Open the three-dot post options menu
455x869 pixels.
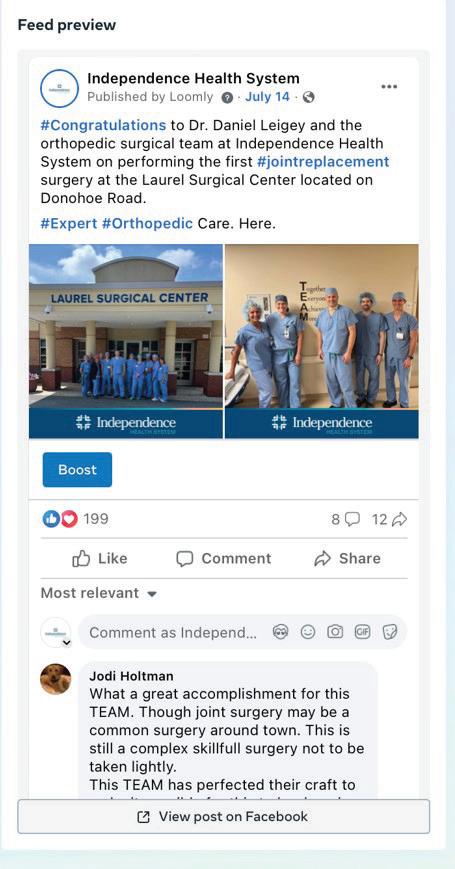click(389, 86)
